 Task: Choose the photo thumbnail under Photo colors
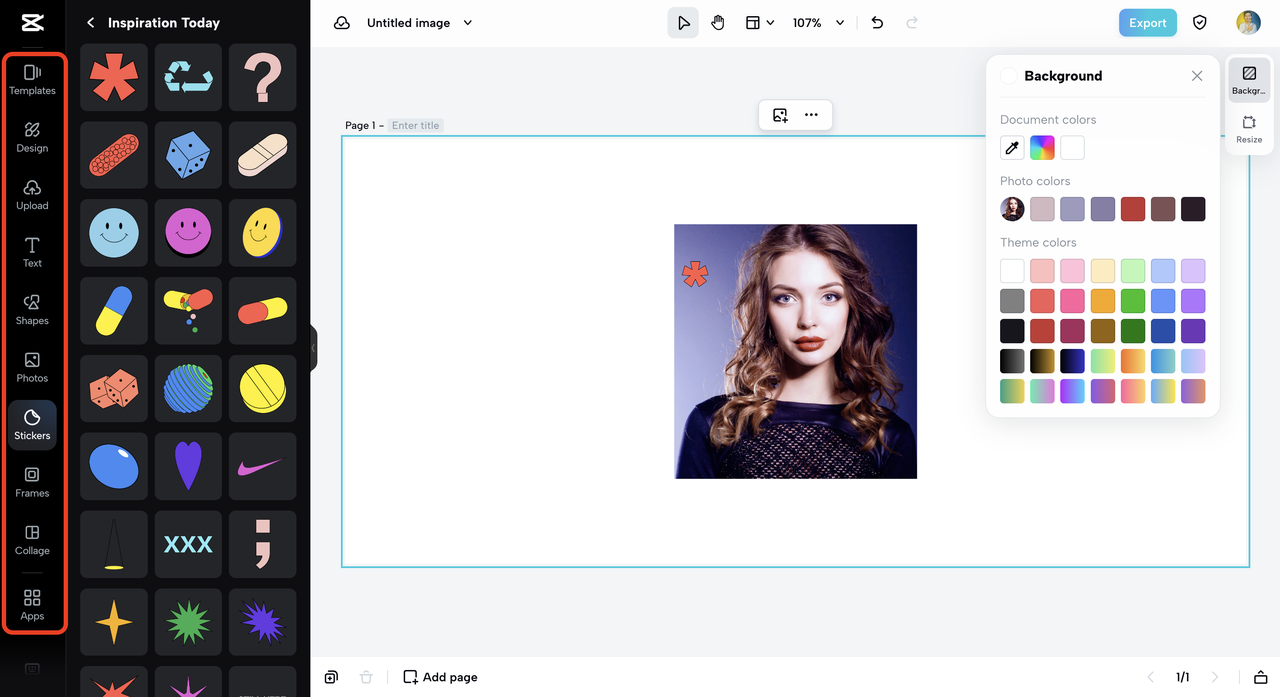click(1012, 209)
